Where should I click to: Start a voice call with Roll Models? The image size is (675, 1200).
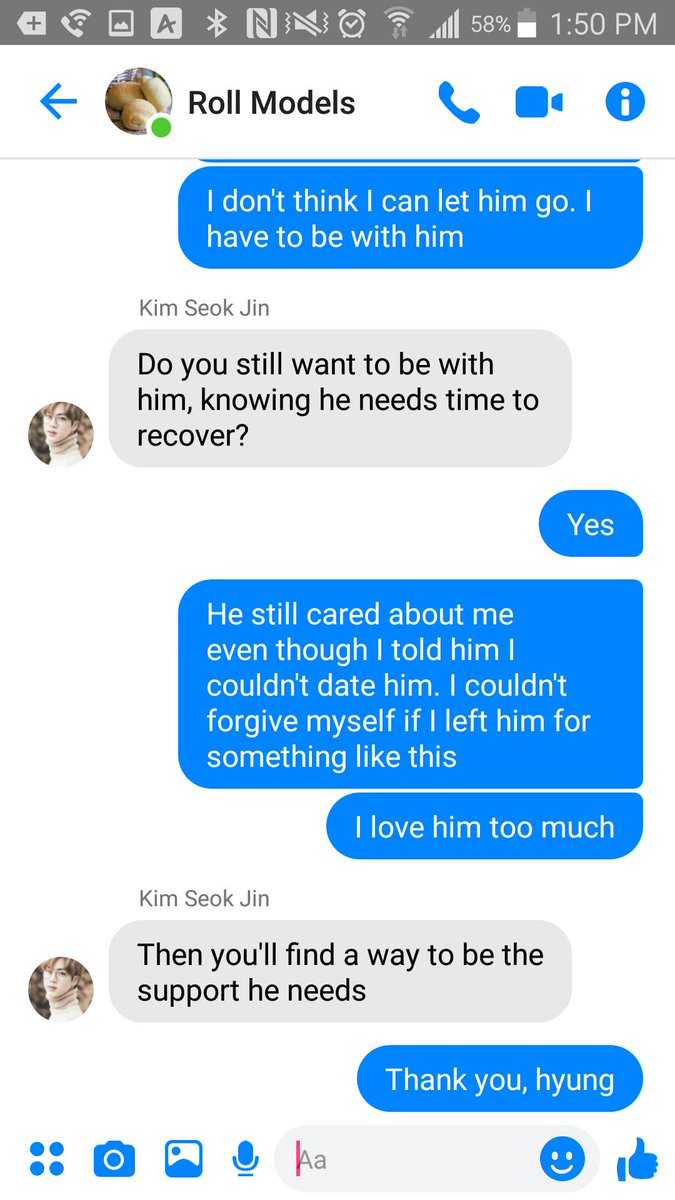coord(459,102)
